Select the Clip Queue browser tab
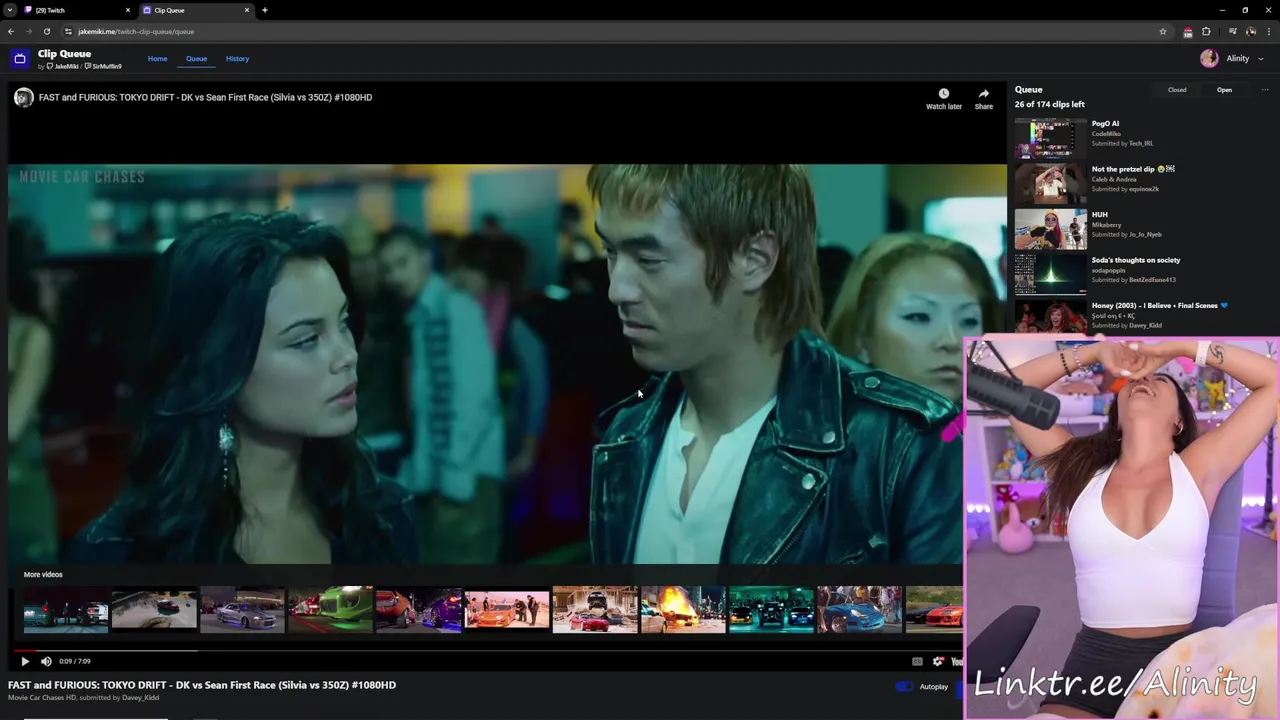The width and height of the screenshot is (1280, 720). [195, 10]
